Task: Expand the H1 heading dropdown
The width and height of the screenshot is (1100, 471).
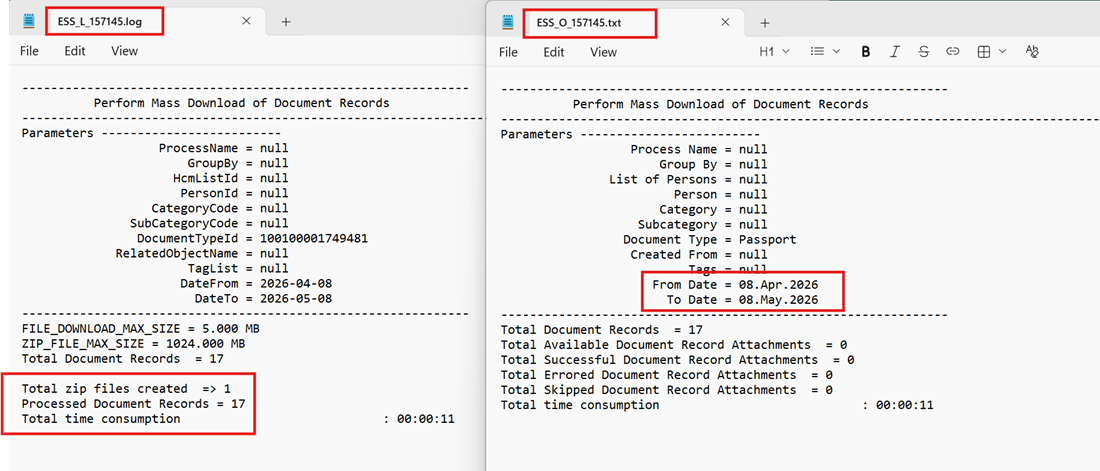Action: (x=774, y=51)
